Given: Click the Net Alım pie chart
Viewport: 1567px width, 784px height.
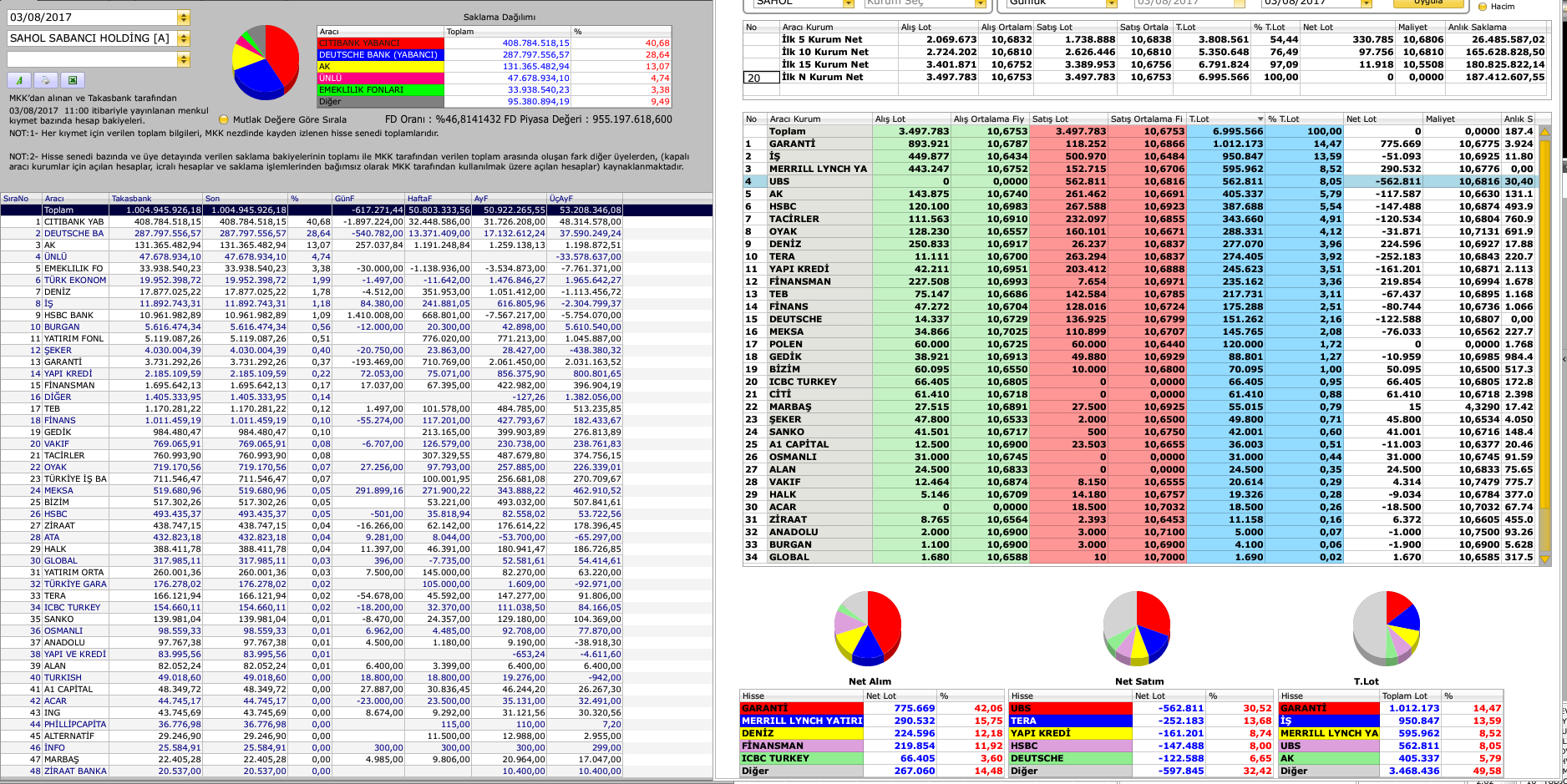Looking at the screenshot, I should (869, 629).
